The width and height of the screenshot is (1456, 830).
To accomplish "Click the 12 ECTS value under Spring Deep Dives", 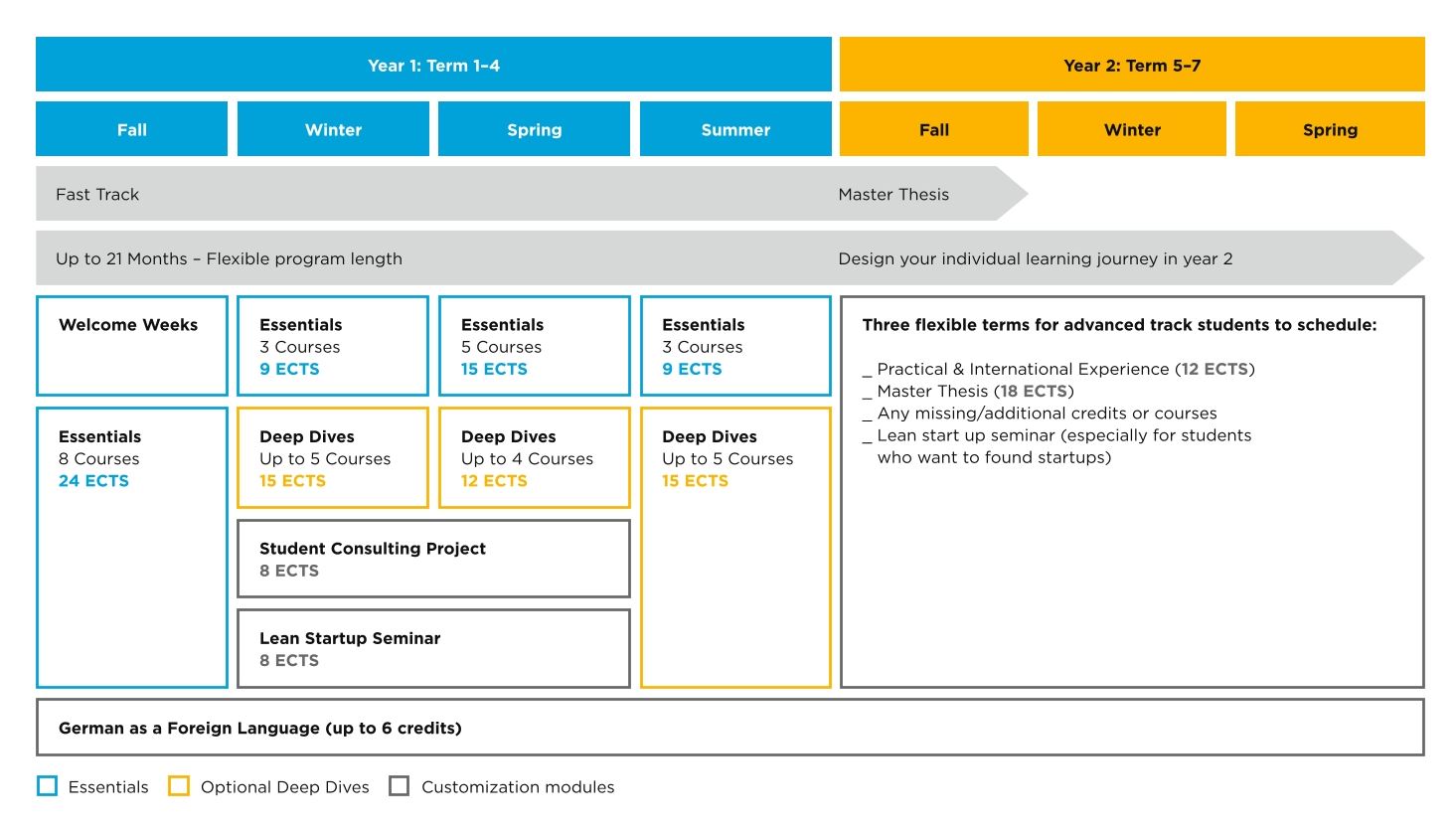I will click(x=494, y=481).
